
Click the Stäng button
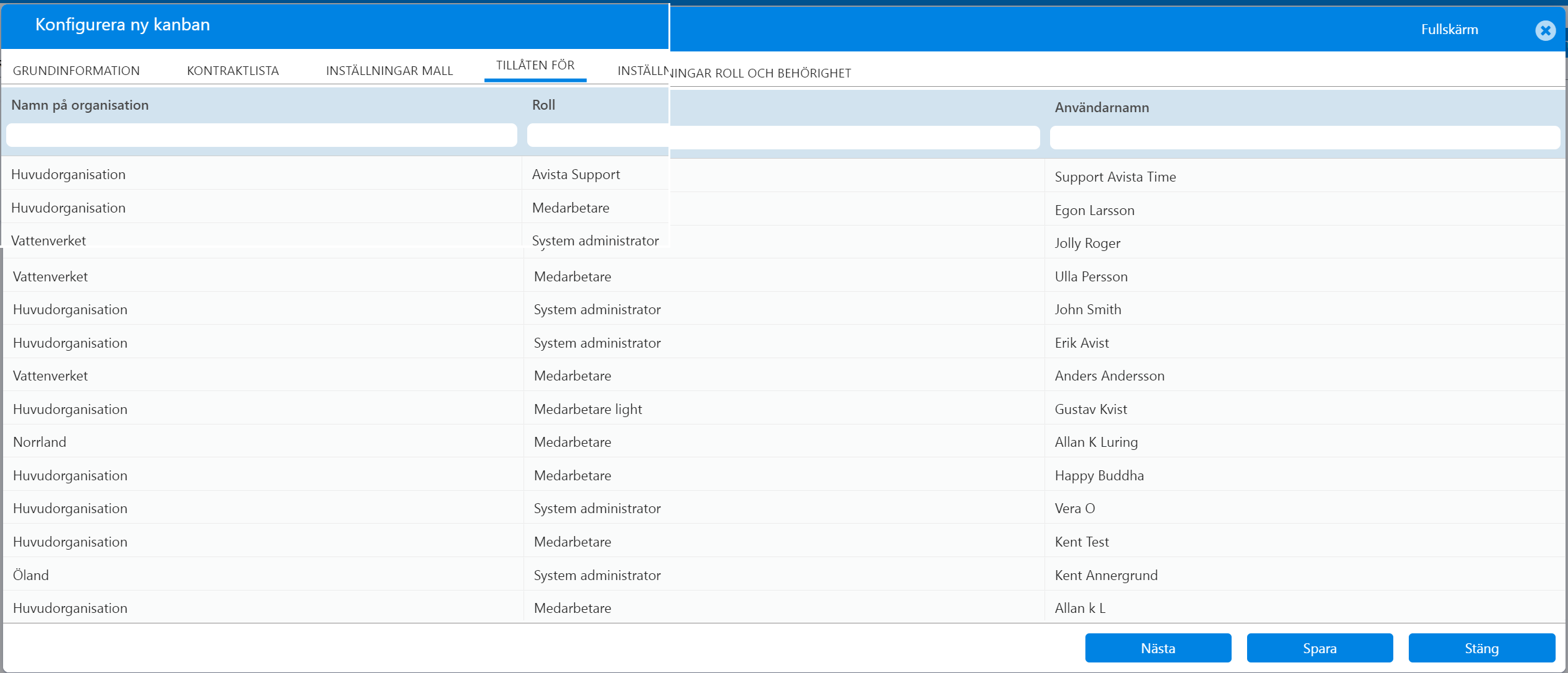(1481, 648)
